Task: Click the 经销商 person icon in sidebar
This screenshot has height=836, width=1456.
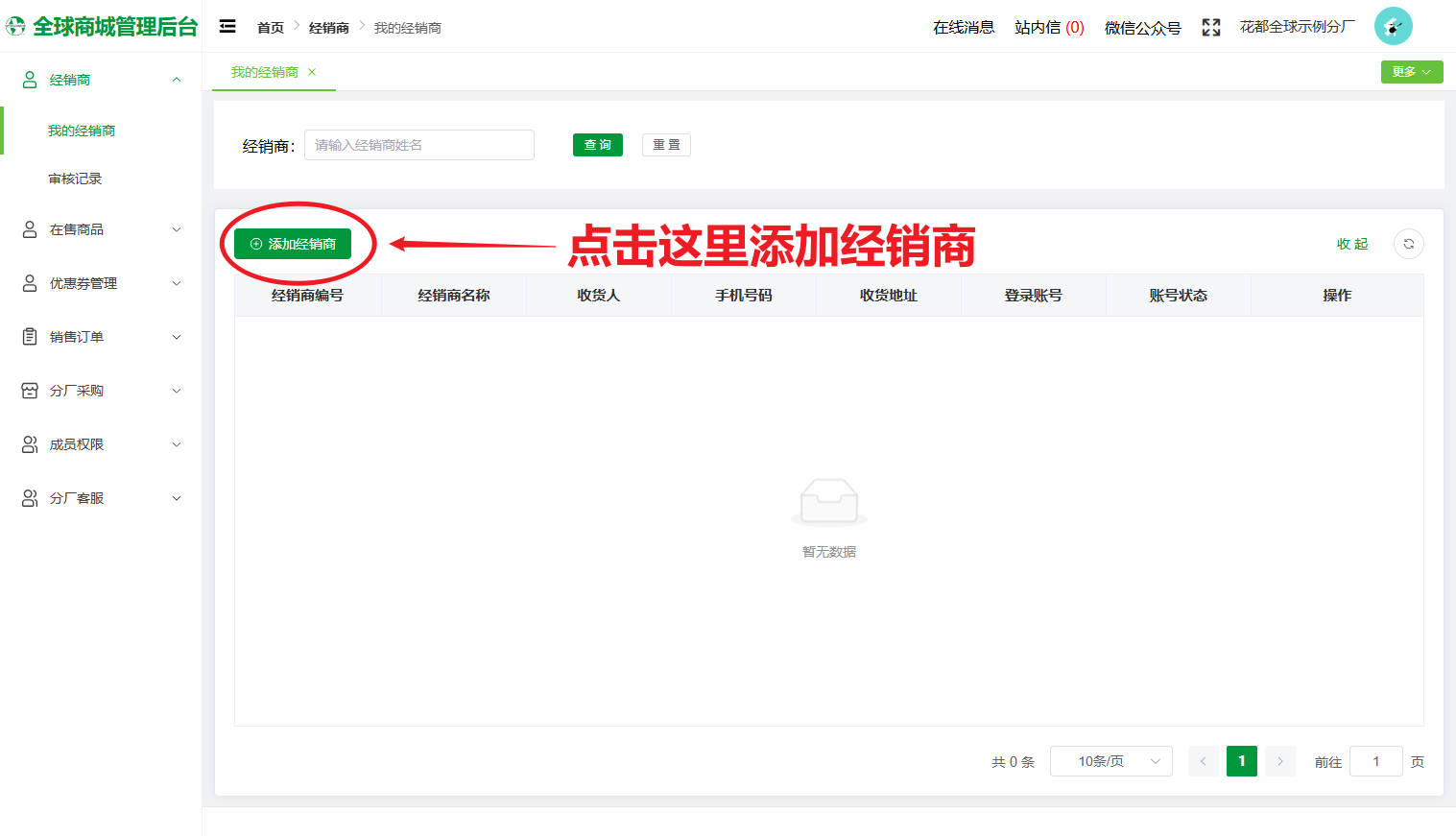Action: pos(28,80)
